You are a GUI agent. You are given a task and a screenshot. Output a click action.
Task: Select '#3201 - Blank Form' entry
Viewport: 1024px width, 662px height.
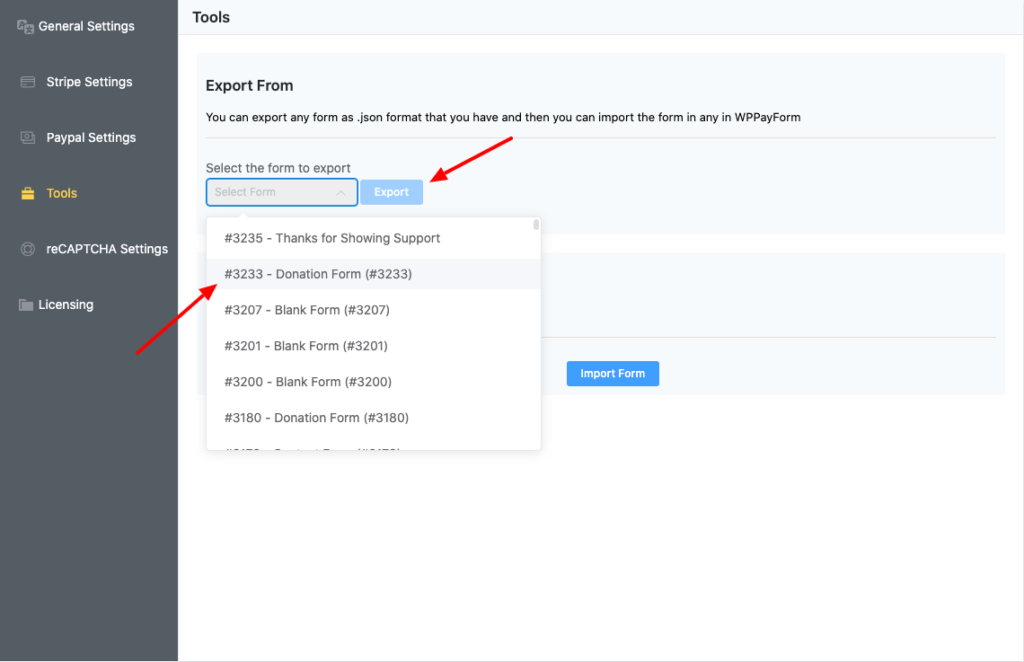pyautogui.click(x=306, y=346)
